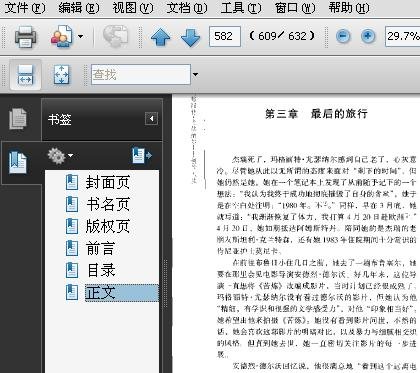Open the Bookmarks panel icon

point(18,163)
